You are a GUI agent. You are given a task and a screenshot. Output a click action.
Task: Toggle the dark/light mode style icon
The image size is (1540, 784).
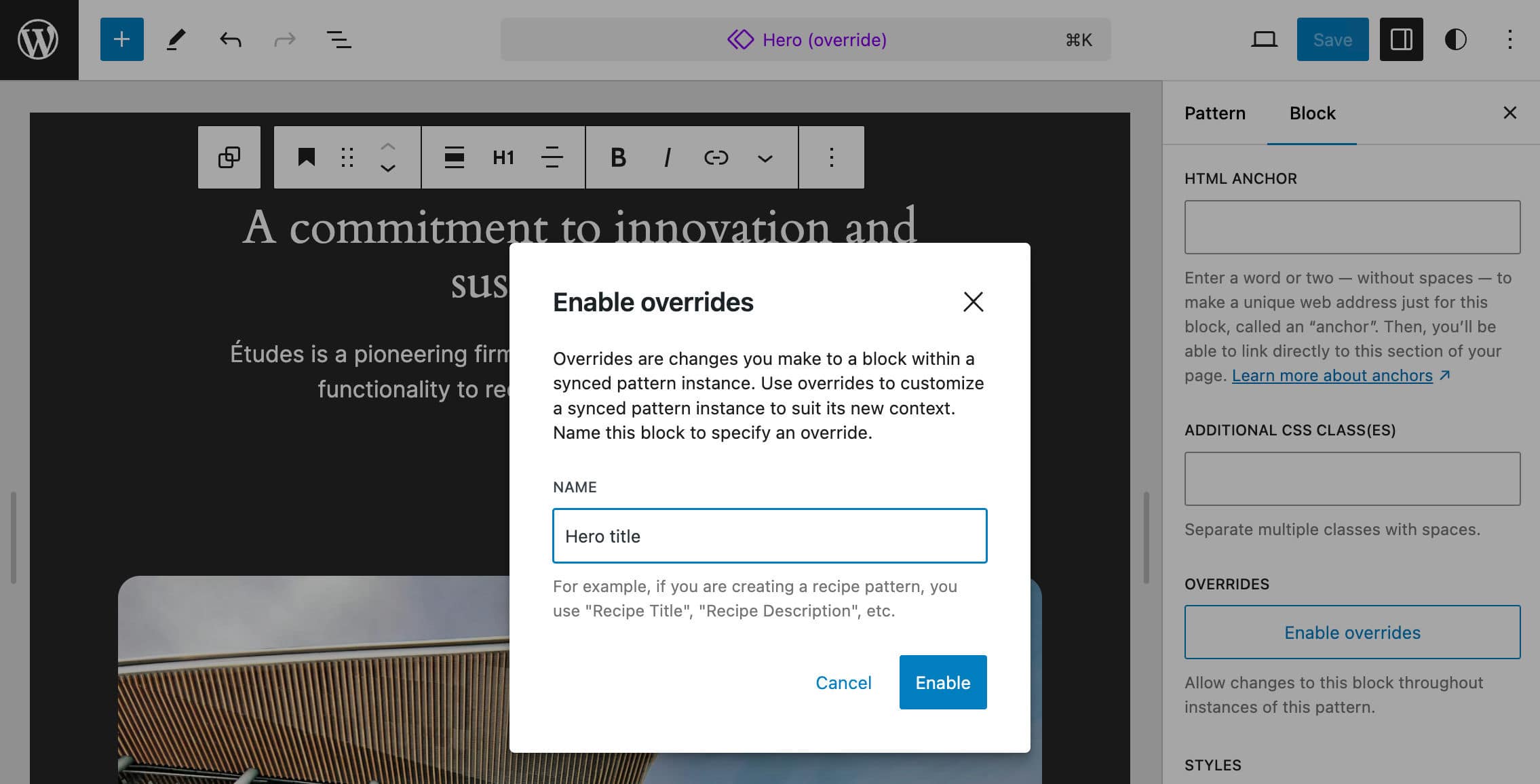(1456, 39)
